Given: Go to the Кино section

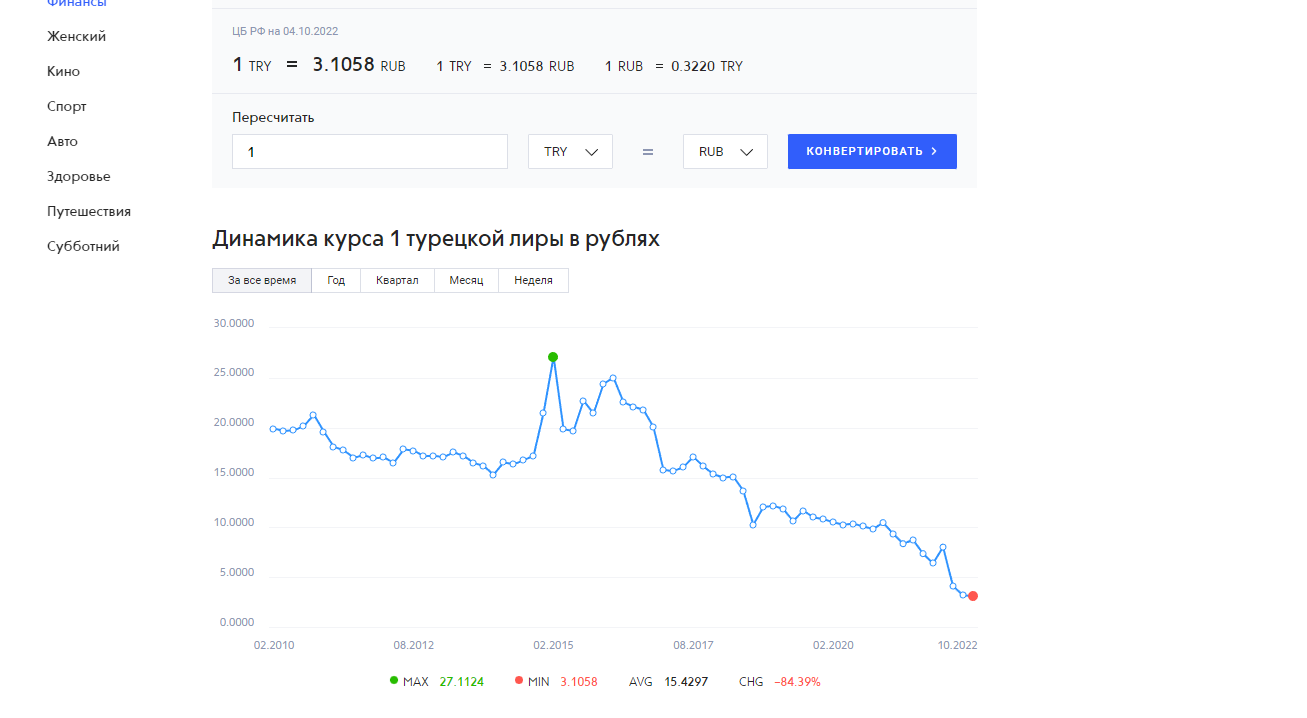Looking at the screenshot, I should tap(63, 72).
